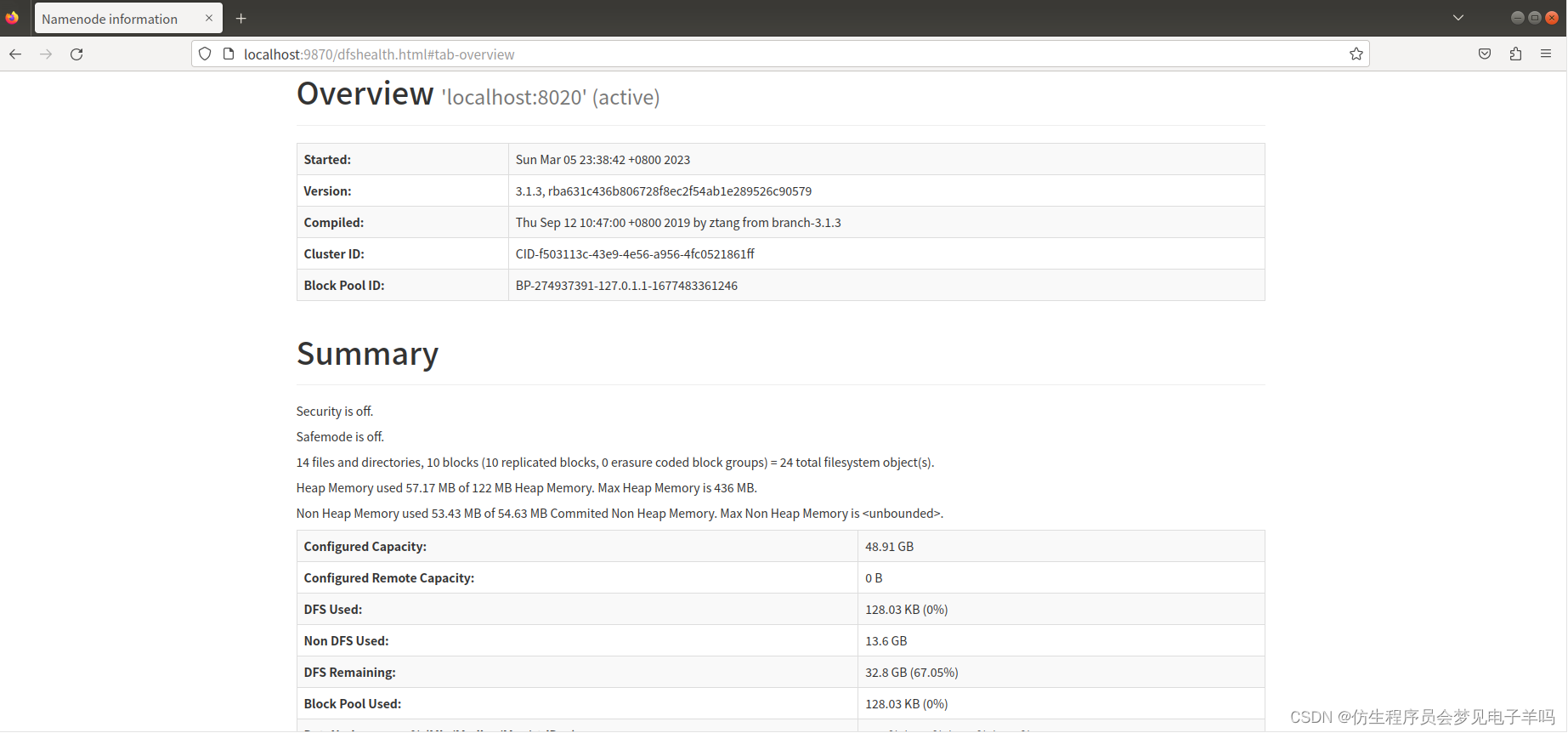Click the Non DFS Used: label
This screenshot has width=1568, height=733.
tap(346, 641)
